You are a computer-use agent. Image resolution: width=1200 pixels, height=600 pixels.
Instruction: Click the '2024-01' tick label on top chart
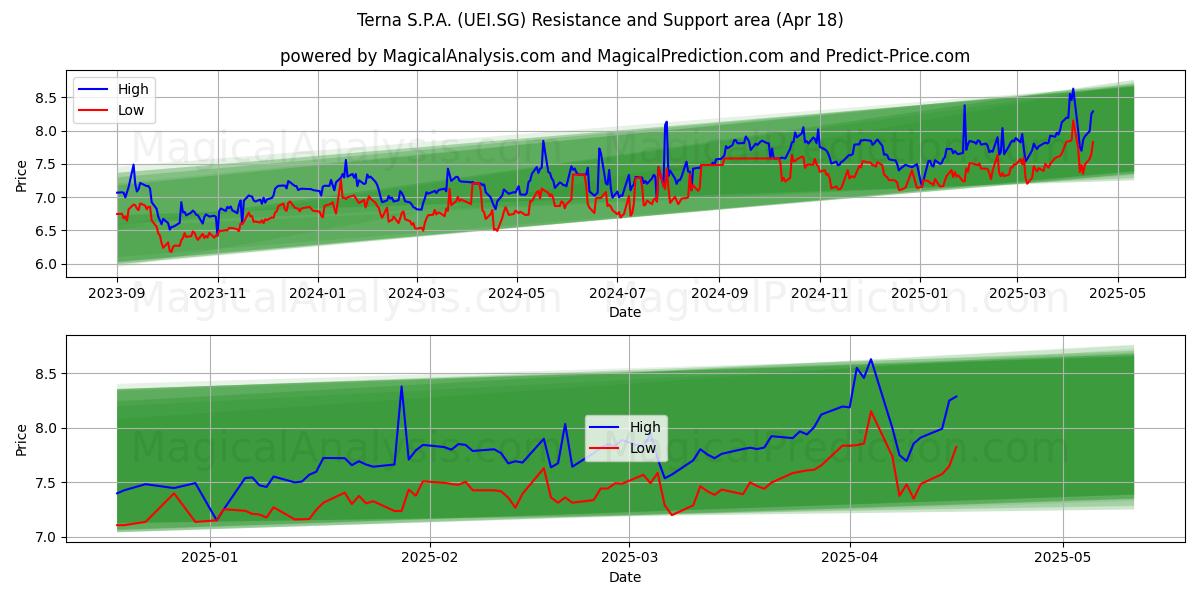(x=318, y=293)
